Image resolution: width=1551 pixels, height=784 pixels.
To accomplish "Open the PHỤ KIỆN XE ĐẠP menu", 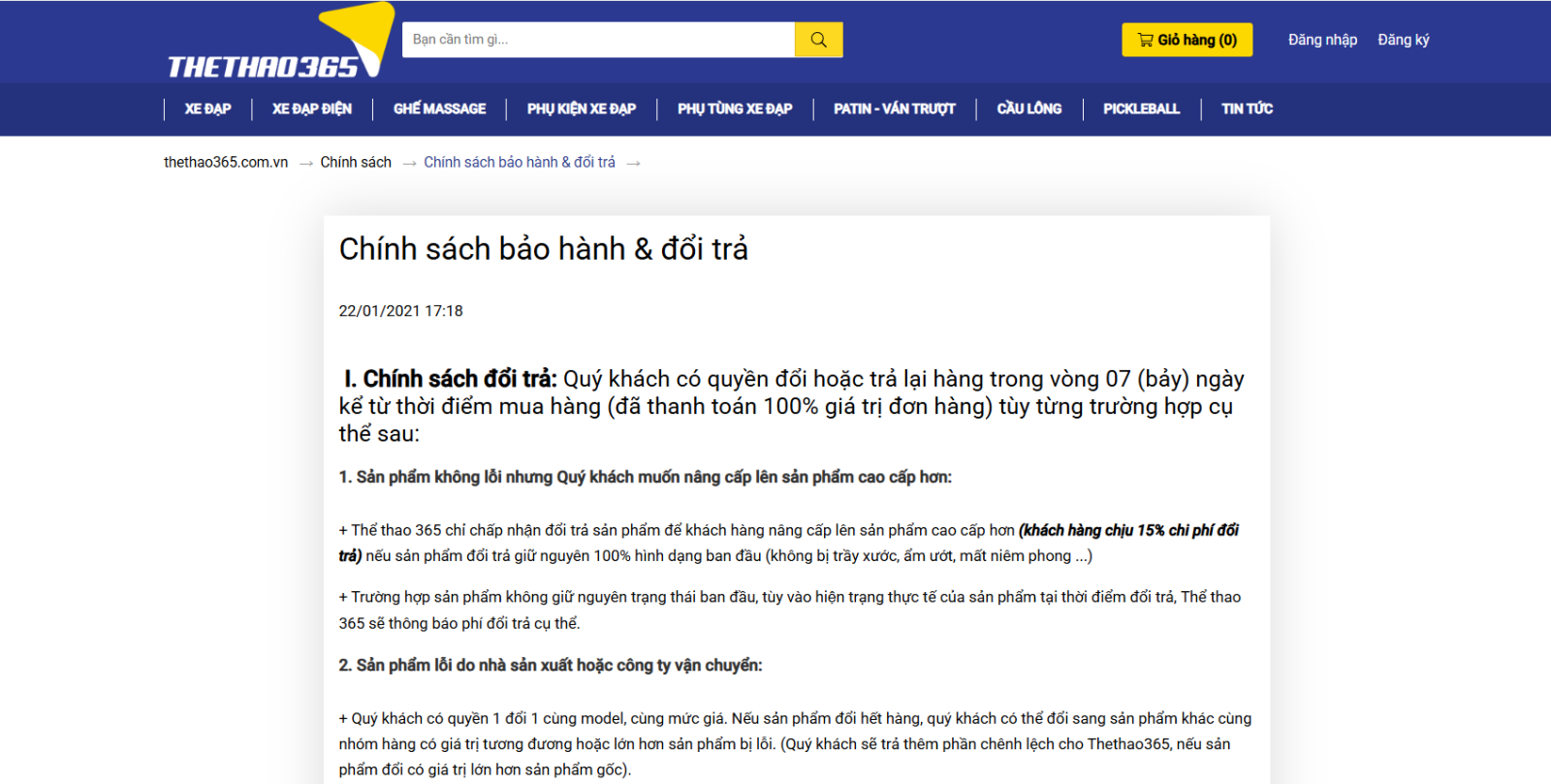I will tap(581, 109).
